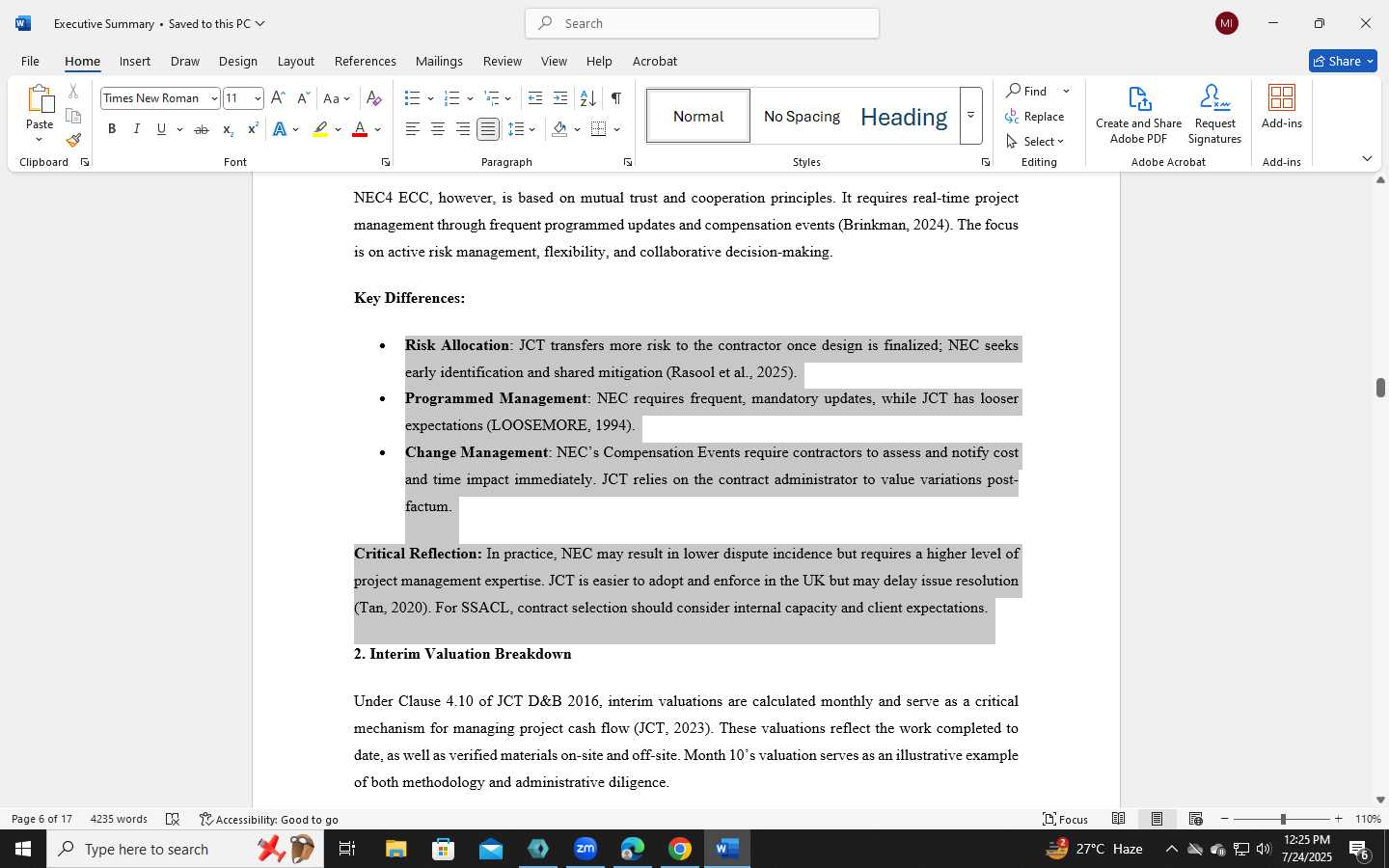Open Focus mode from status bar
Image resolution: width=1389 pixels, height=868 pixels.
point(1065,819)
